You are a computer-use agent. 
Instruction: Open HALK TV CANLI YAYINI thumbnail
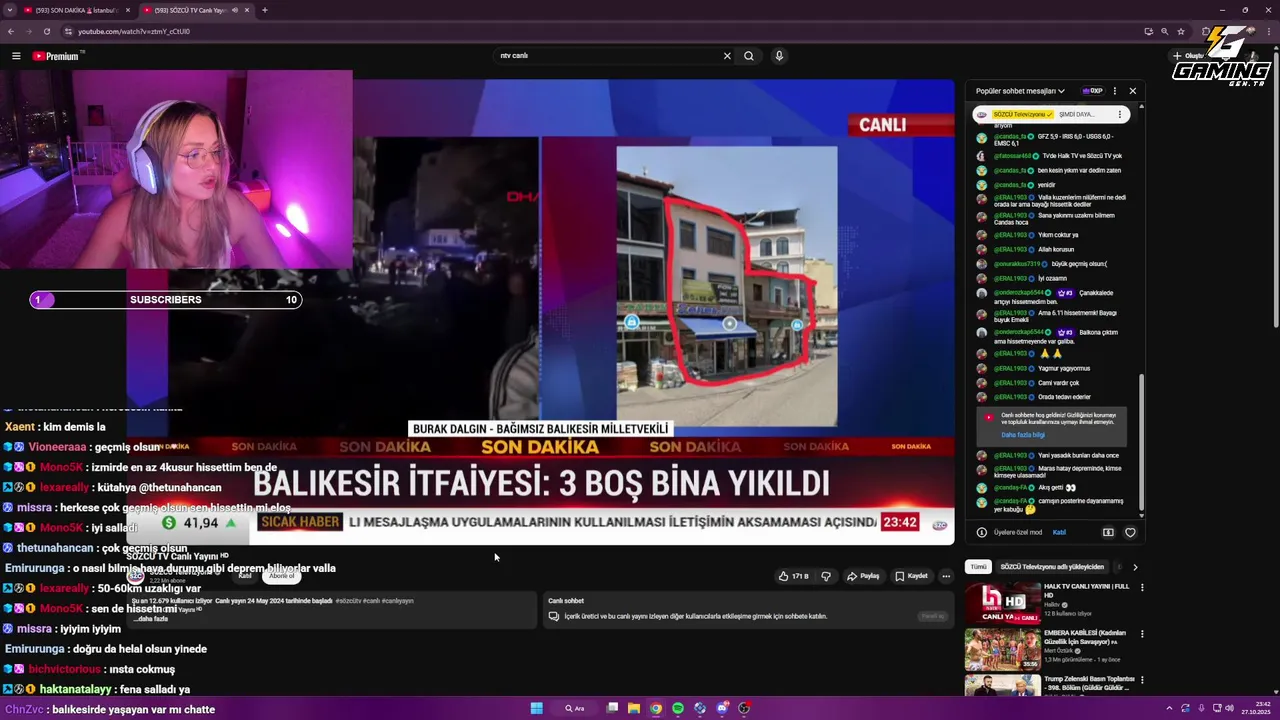tap(1002, 602)
